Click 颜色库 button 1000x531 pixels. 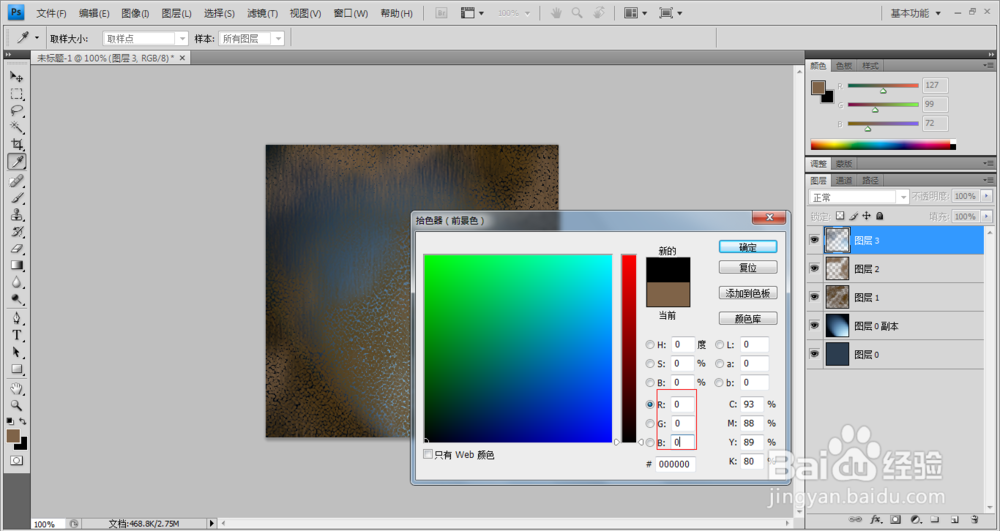pyautogui.click(x=748, y=318)
